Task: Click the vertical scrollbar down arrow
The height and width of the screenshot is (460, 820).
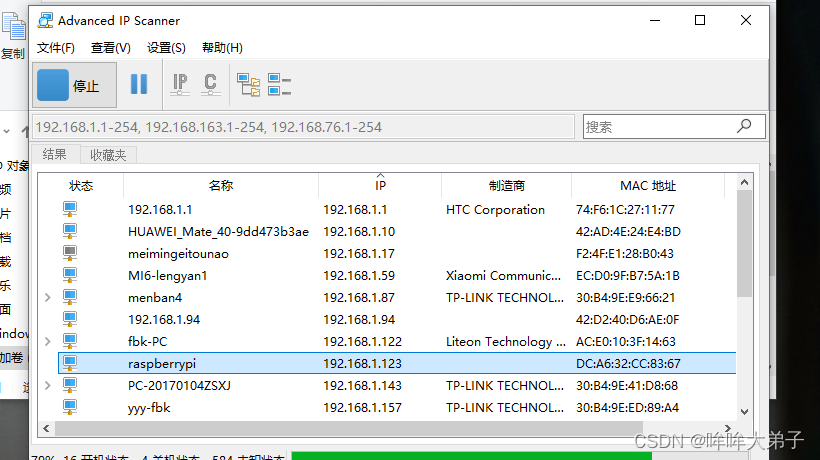Action: coord(744,412)
